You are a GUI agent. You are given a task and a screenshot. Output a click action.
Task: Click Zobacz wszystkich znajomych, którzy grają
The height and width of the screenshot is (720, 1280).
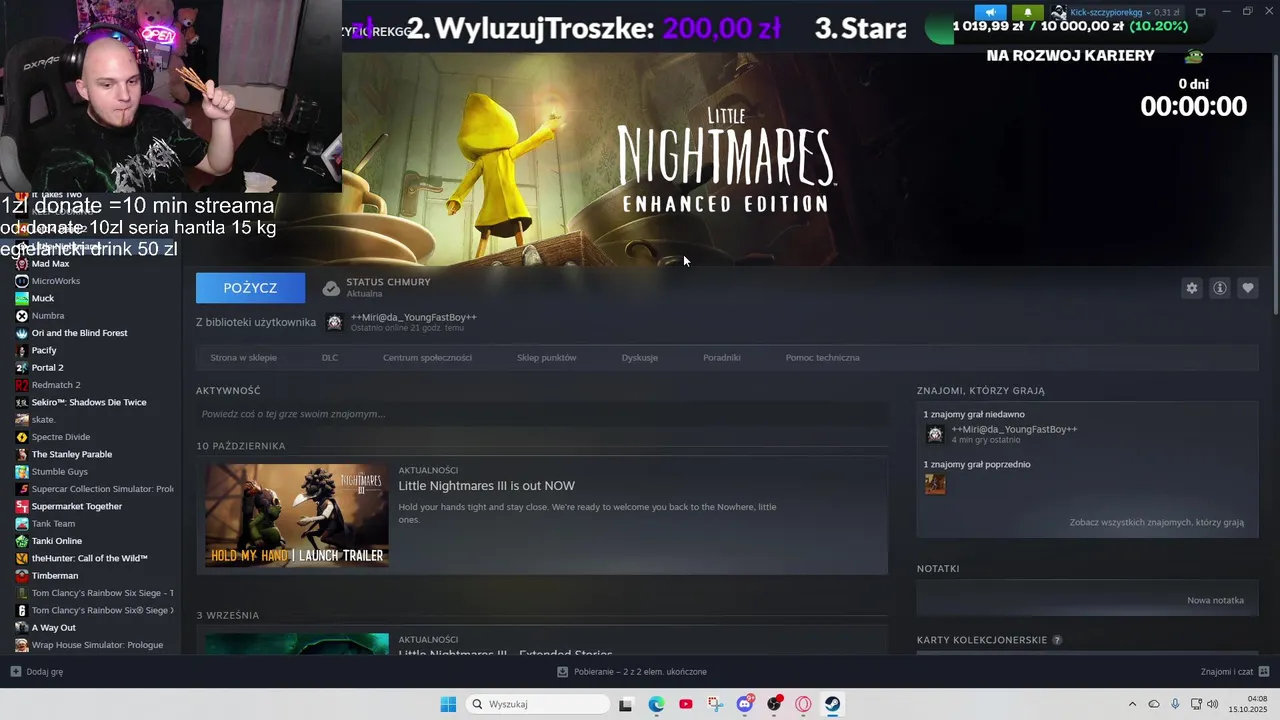click(x=1156, y=522)
